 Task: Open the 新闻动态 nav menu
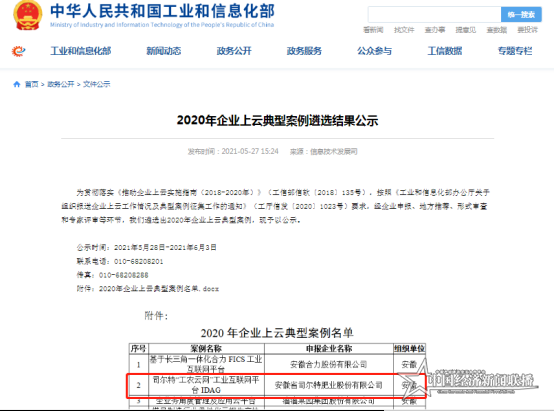point(164,51)
